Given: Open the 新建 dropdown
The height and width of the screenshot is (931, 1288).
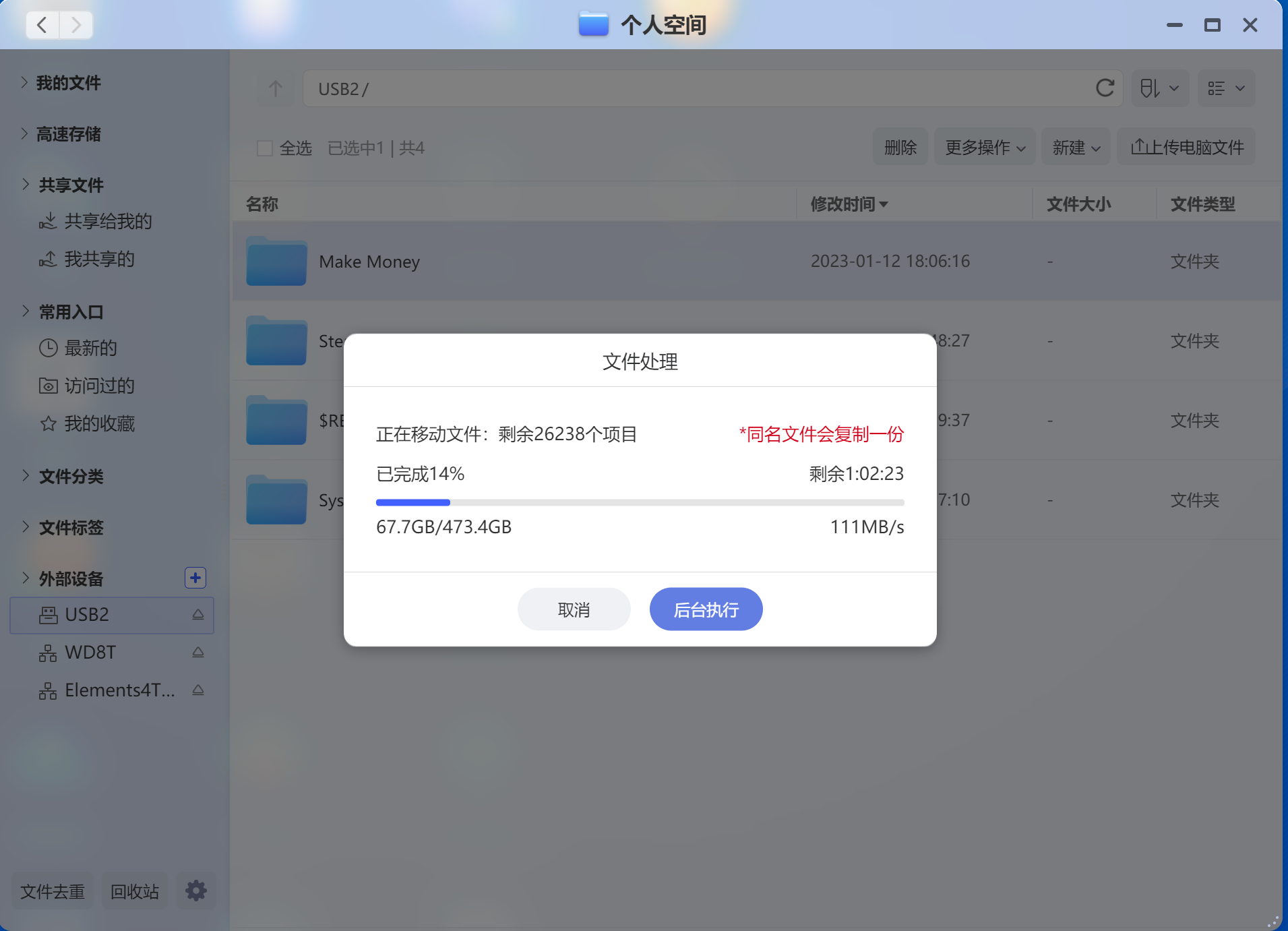Looking at the screenshot, I should pos(1076,147).
